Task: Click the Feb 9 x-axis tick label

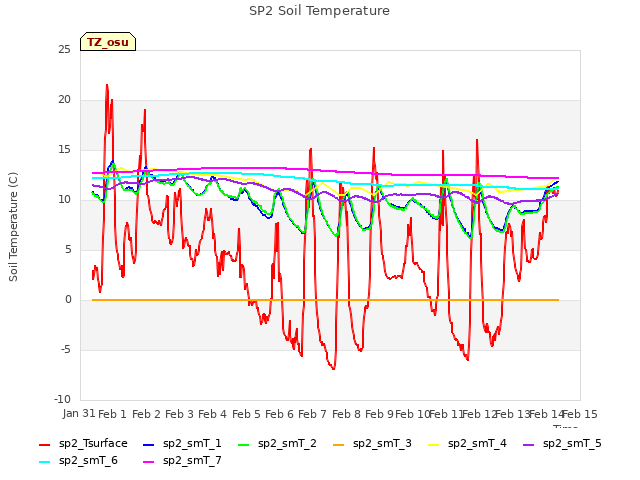Action: click(x=379, y=414)
